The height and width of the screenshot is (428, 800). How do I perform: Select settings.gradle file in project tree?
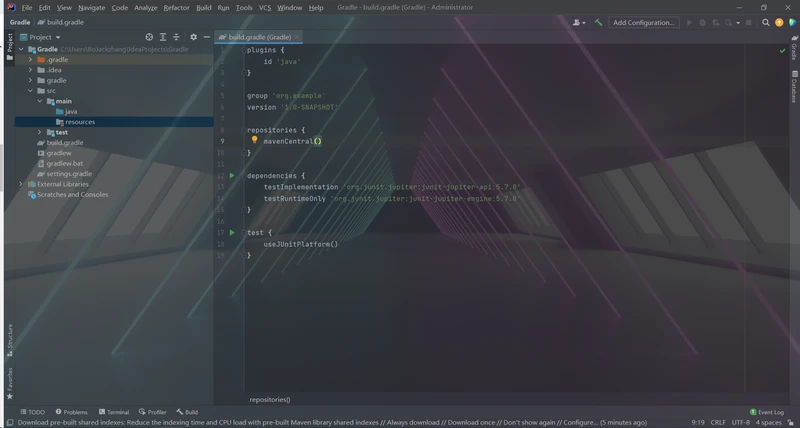tap(69, 173)
